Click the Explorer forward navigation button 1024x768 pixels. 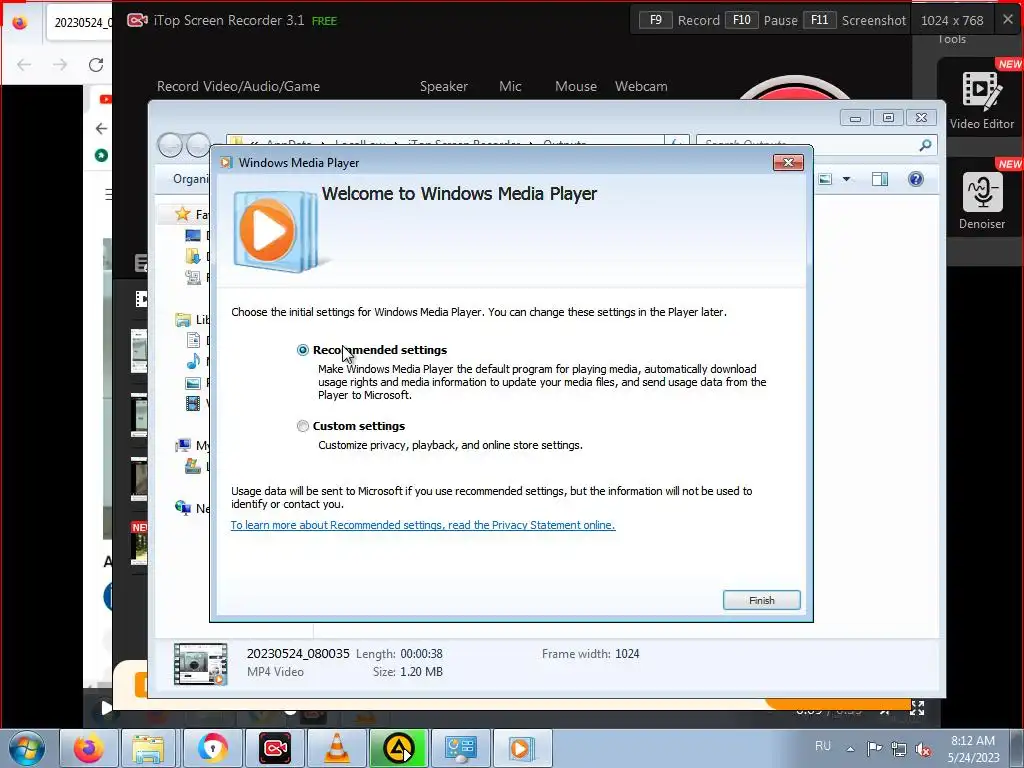coord(198,145)
